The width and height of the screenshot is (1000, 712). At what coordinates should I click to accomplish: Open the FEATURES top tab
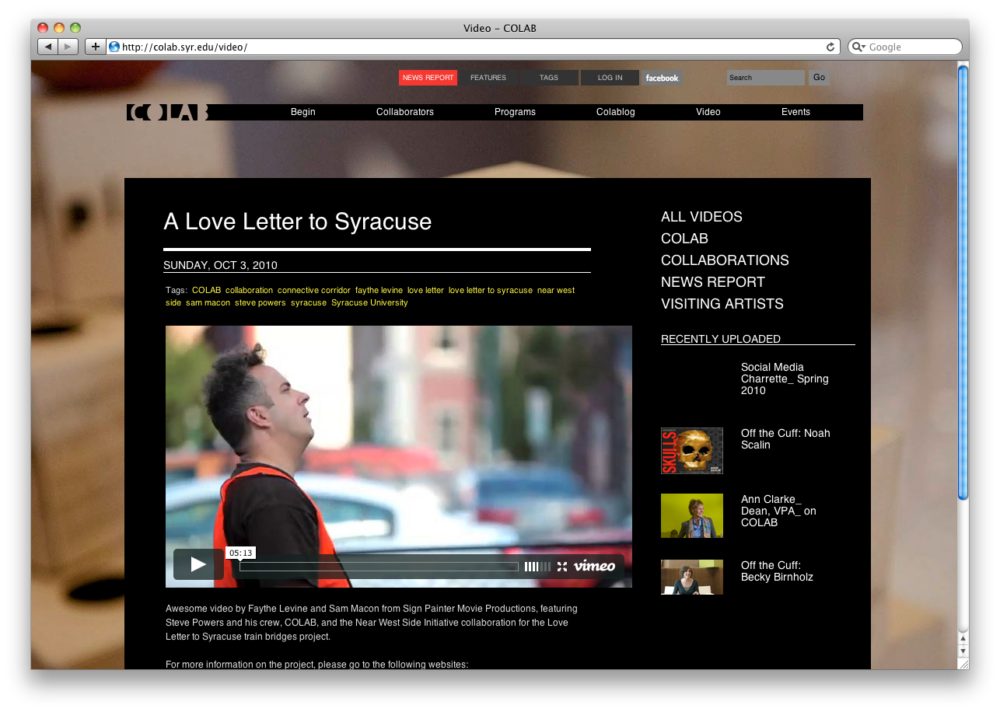[x=488, y=78]
